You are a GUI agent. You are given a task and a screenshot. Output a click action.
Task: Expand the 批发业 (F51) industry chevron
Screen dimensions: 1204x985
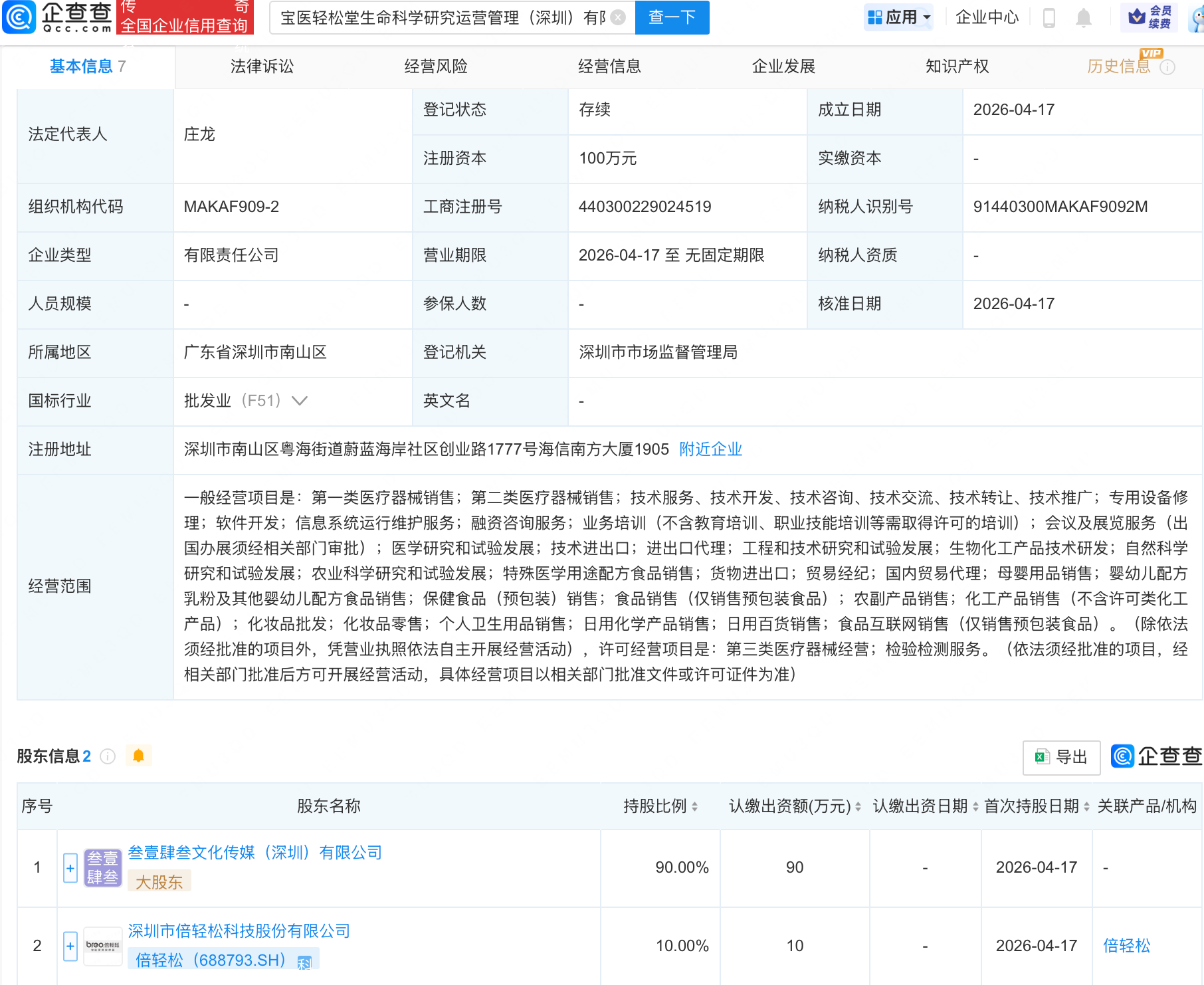click(x=300, y=401)
